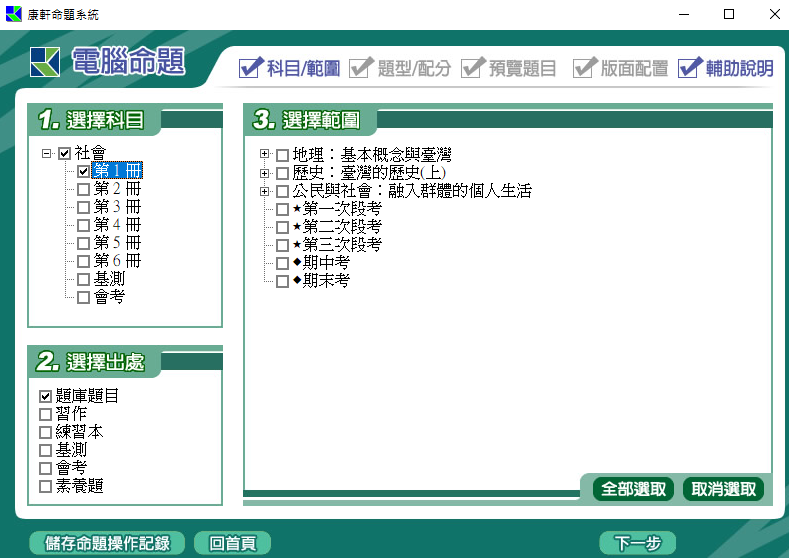Check the 第 5 冊 checkbox
The image size is (789, 558).
tap(84, 244)
